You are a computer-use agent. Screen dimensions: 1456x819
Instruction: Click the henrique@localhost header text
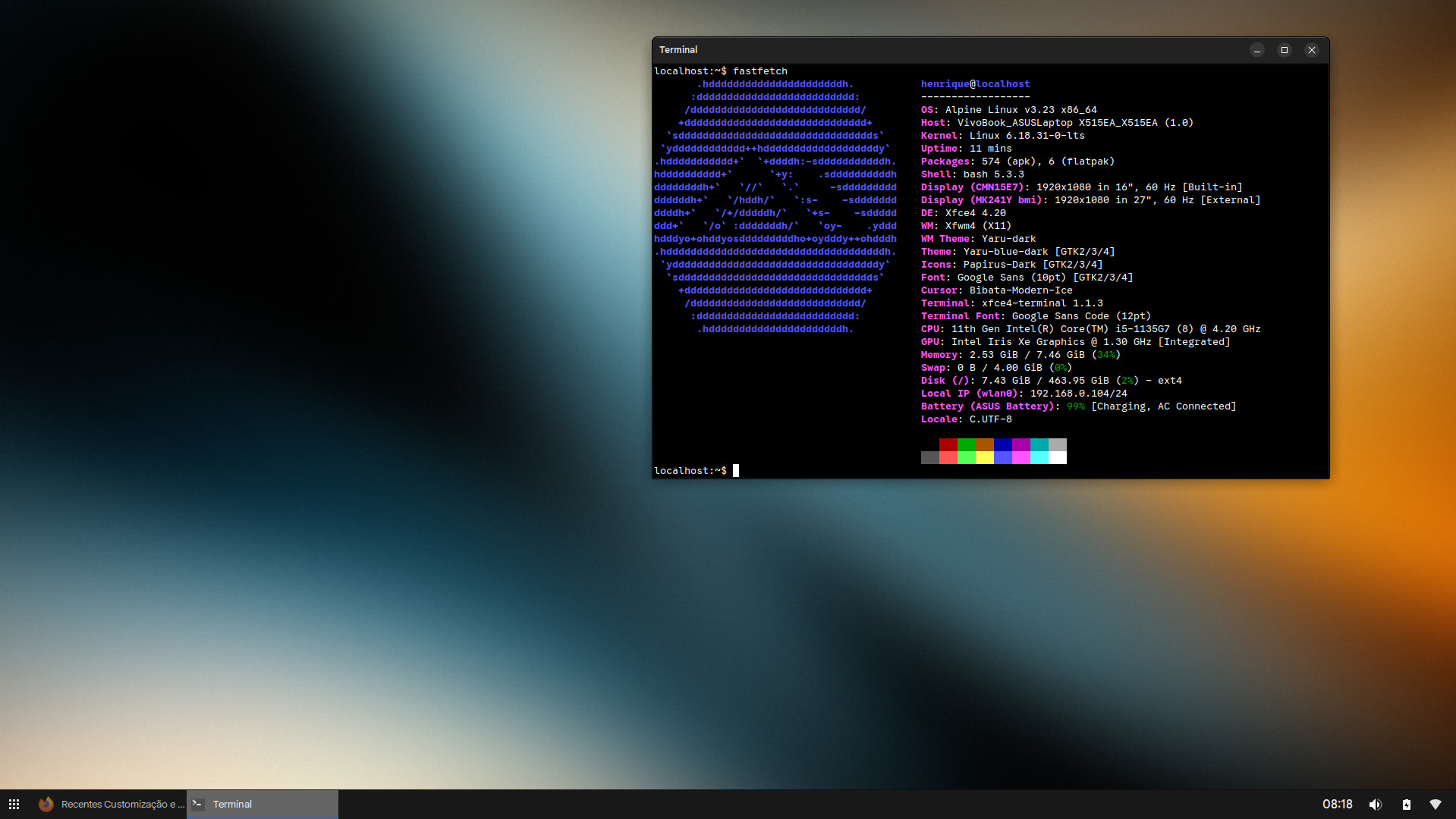coord(975,84)
